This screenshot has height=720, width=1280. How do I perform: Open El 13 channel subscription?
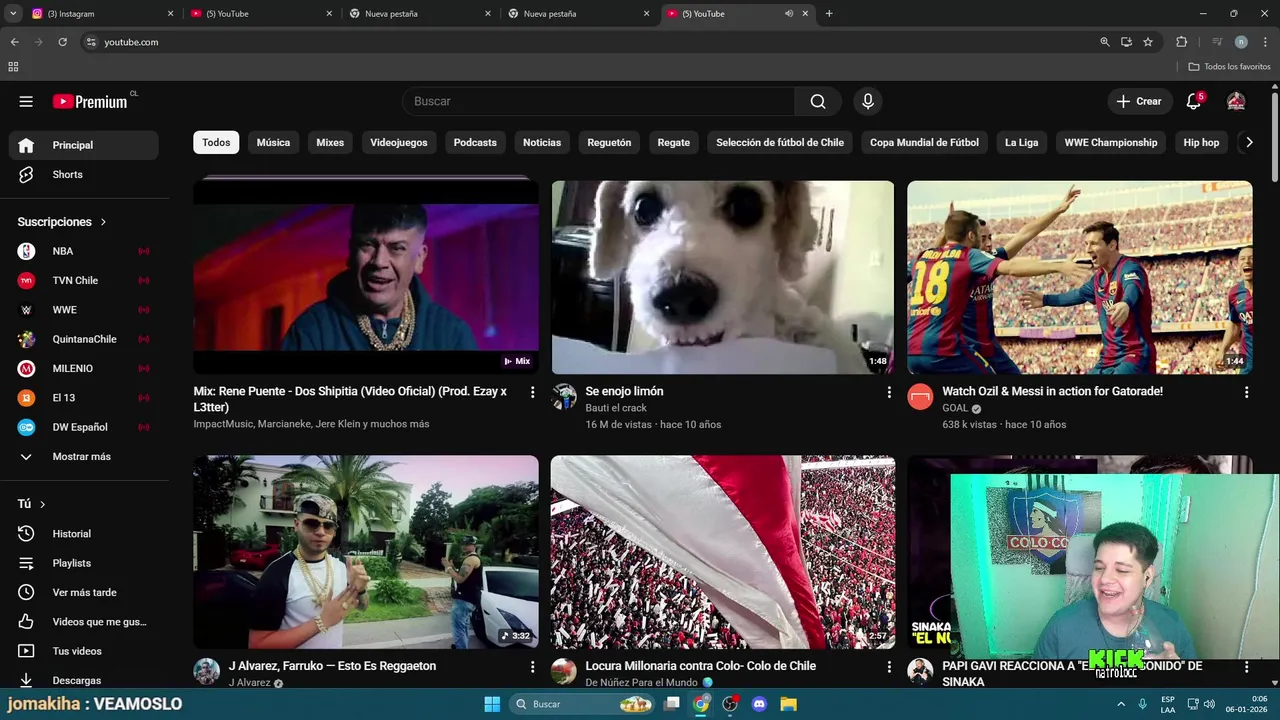point(84,398)
